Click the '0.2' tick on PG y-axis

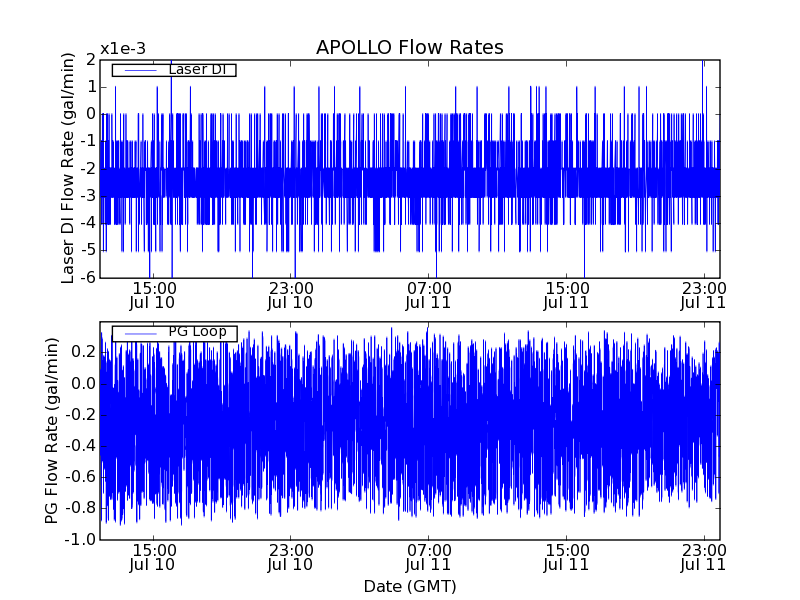pyautogui.click(x=84, y=352)
